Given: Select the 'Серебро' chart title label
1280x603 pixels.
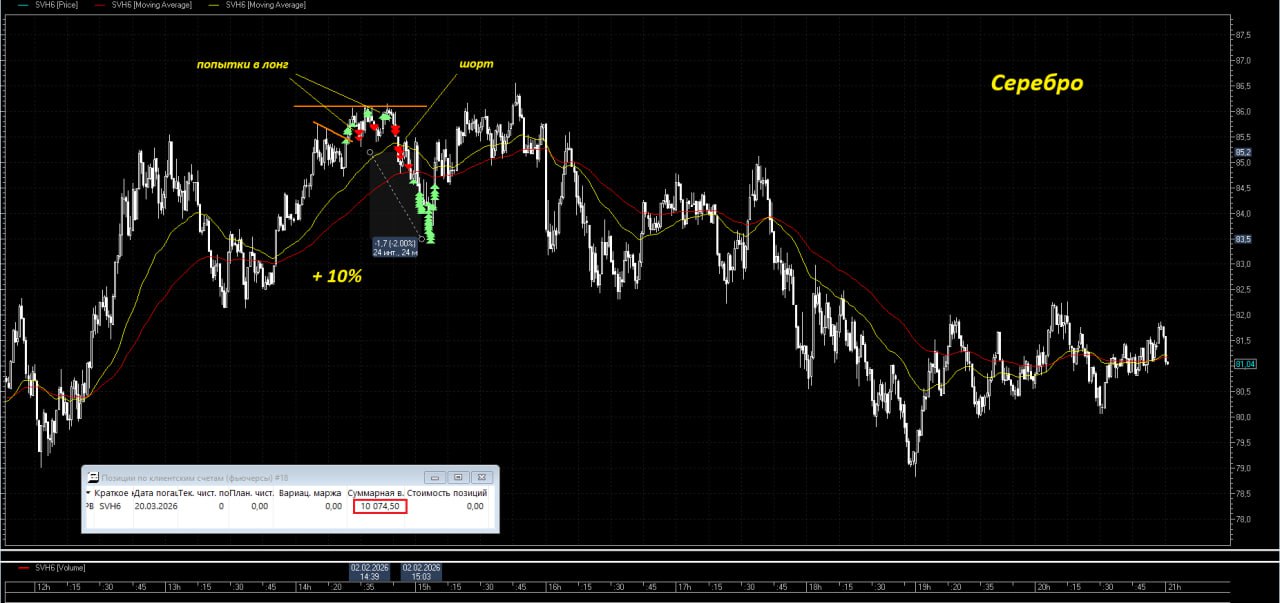Looking at the screenshot, I should pyautogui.click(x=1036, y=83).
